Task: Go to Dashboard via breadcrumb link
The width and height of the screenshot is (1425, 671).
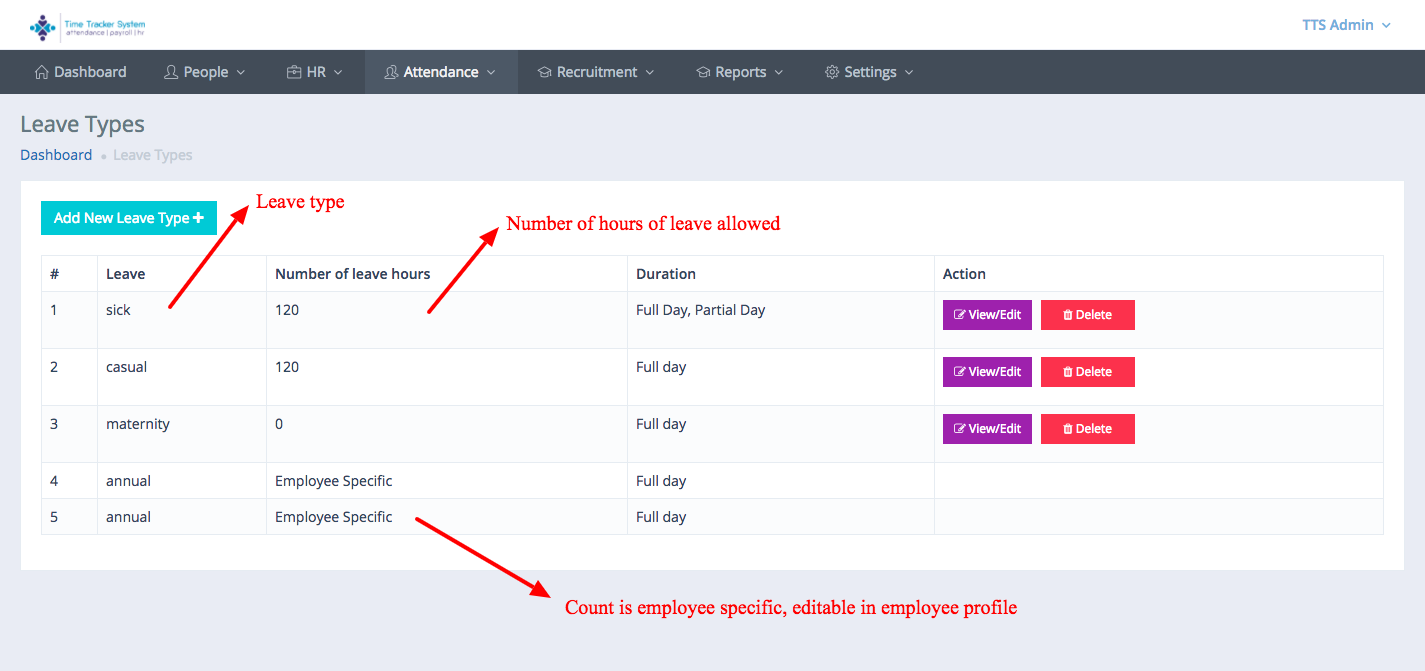Action: (x=56, y=155)
